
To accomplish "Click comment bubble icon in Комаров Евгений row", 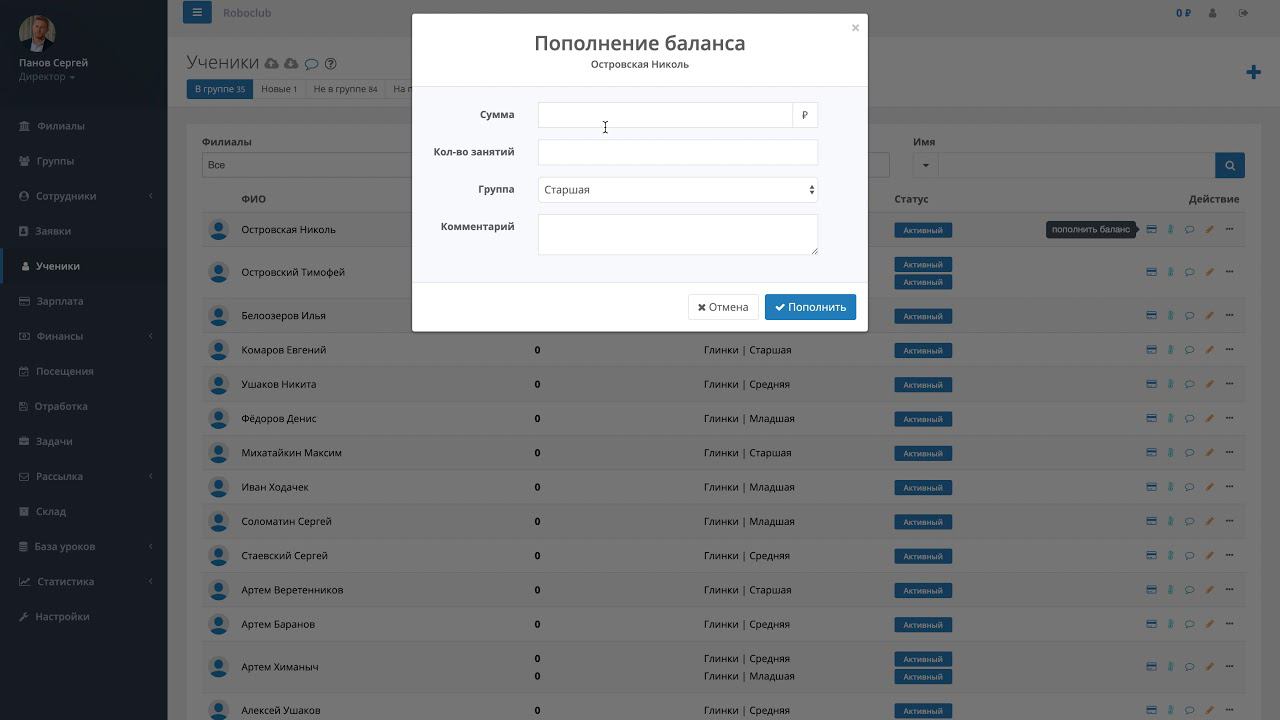I will pos(1189,350).
